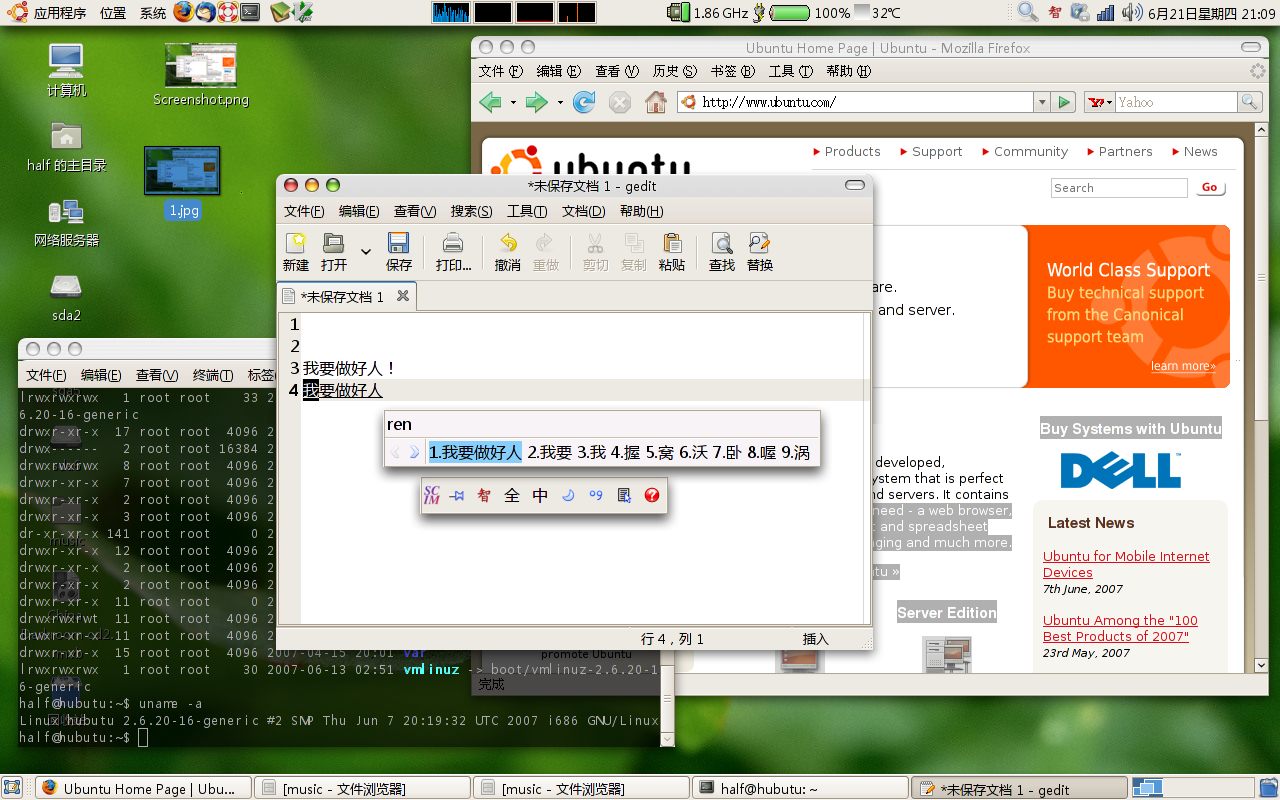The width and height of the screenshot is (1280, 800).
Task: Click the volume speaker icon in top panel
Action: 1131,12
